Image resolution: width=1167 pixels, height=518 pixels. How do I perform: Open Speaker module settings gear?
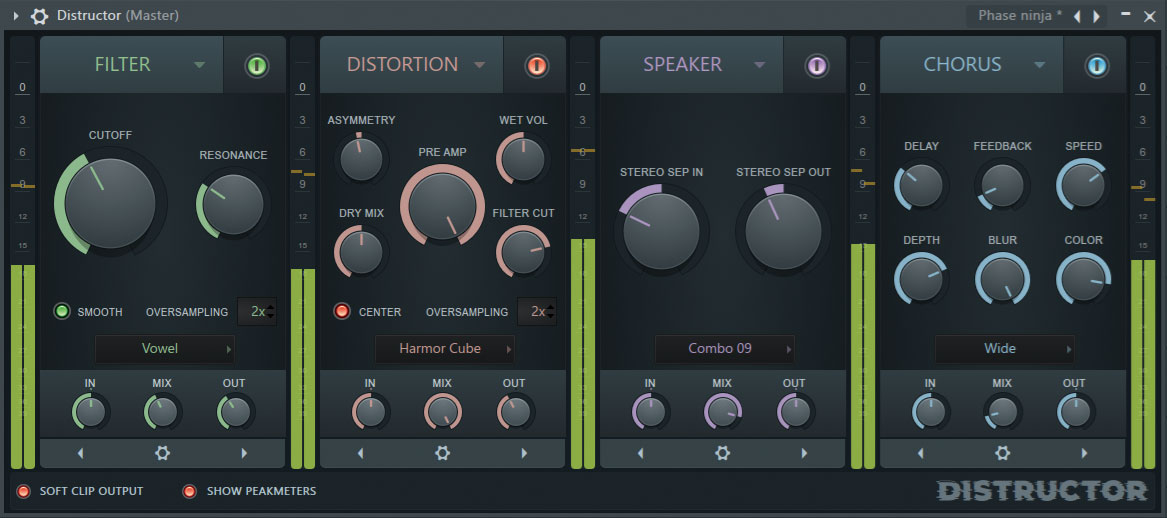[722, 453]
